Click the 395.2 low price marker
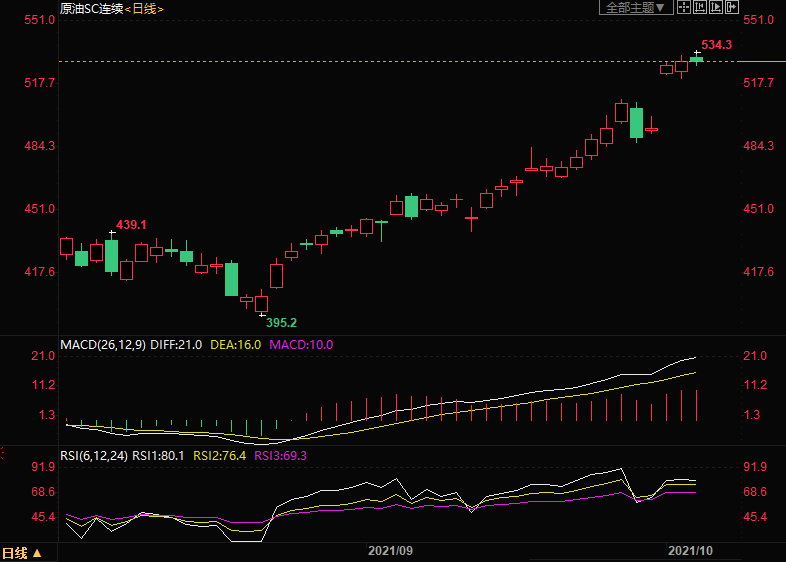The width and height of the screenshot is (786, 562). [x=279, y=323]
